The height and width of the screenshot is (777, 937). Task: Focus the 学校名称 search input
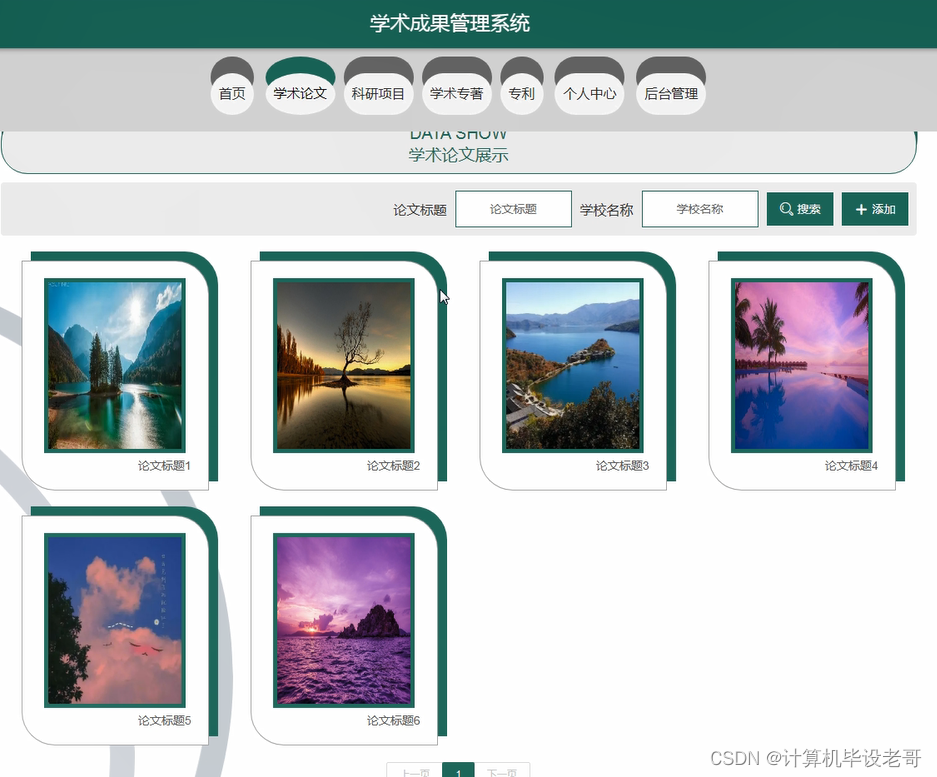[700, 209]
